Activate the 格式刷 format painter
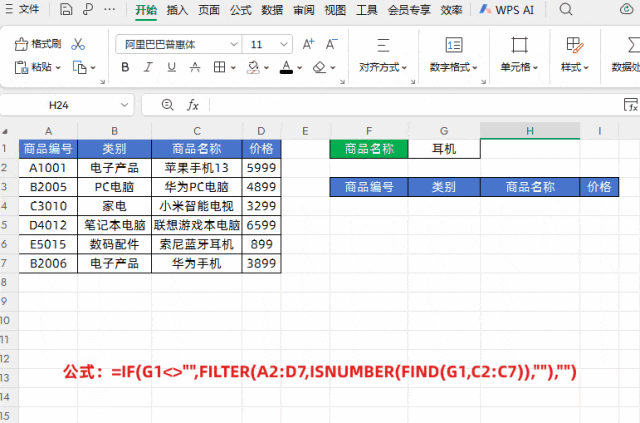Image resolution: width=640 pixels, height=423 pixels. click(x=38, y=44)
